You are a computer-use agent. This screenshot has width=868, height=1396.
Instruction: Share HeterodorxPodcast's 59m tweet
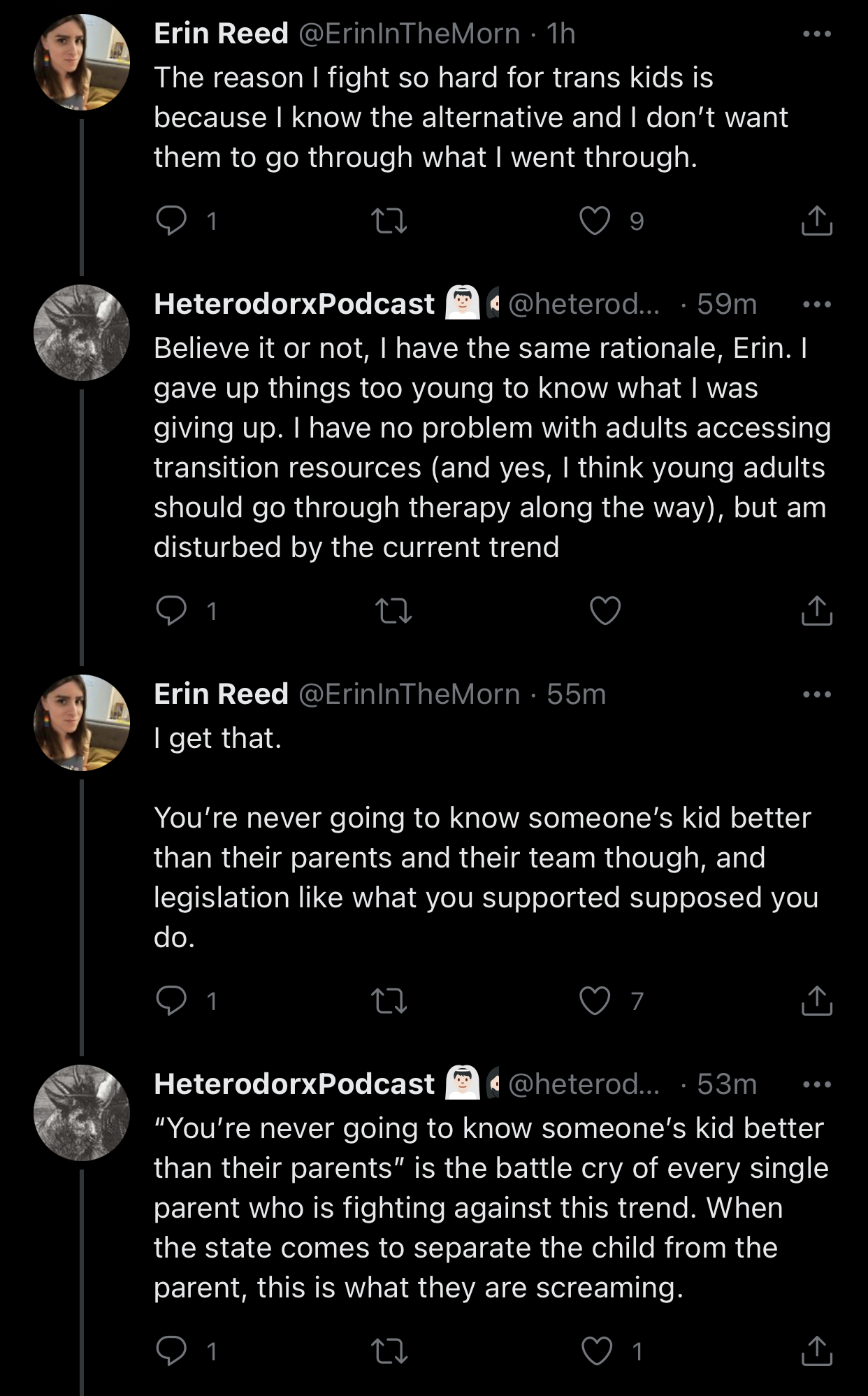click(816, 611)
